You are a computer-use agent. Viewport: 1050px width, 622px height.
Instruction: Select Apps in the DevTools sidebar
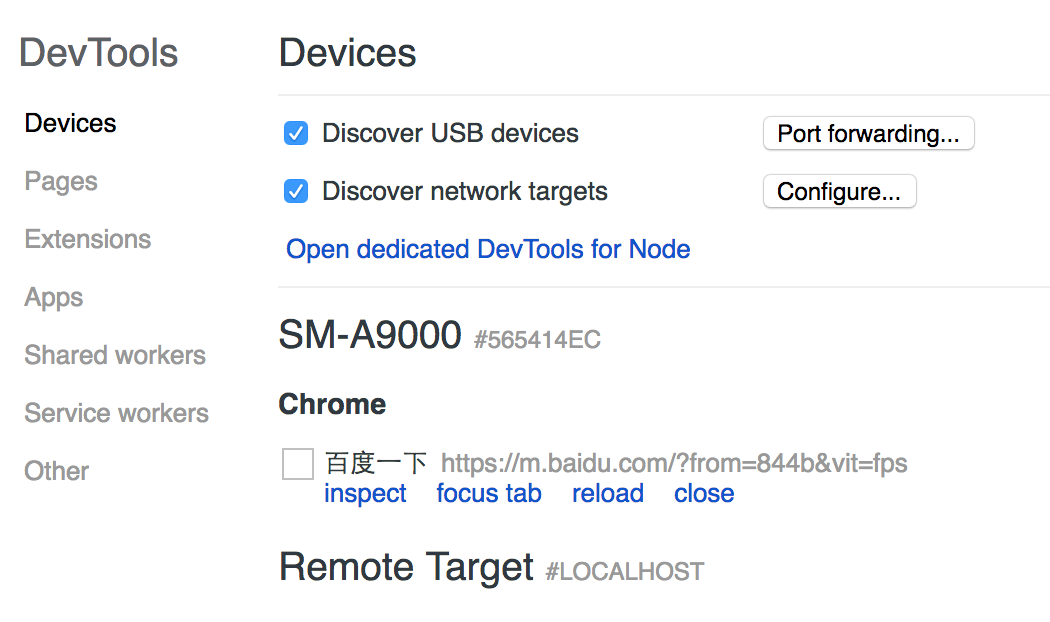[x=54, y=297]
